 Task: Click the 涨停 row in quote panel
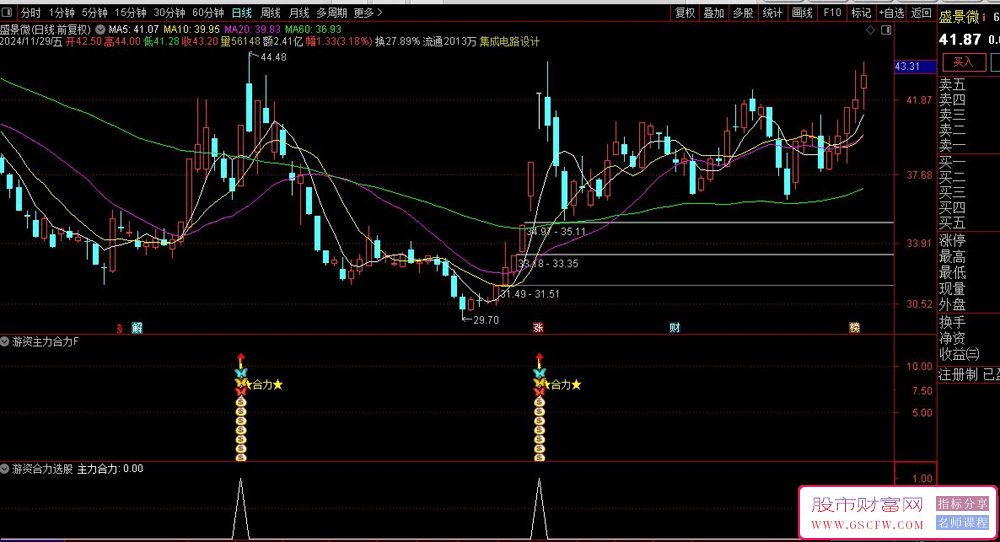point(953,240)
